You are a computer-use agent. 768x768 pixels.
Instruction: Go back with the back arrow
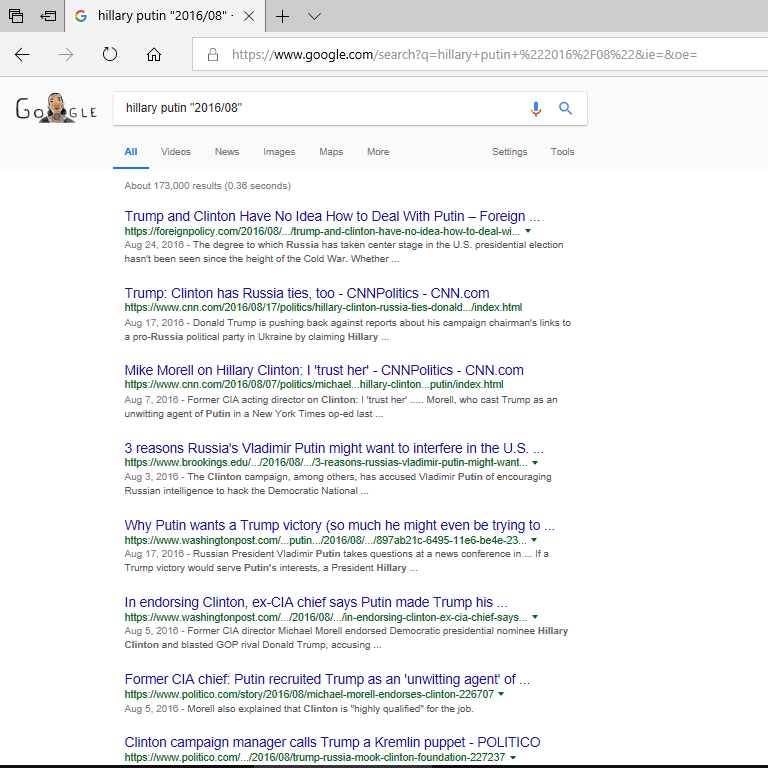(x=22, y=54)
